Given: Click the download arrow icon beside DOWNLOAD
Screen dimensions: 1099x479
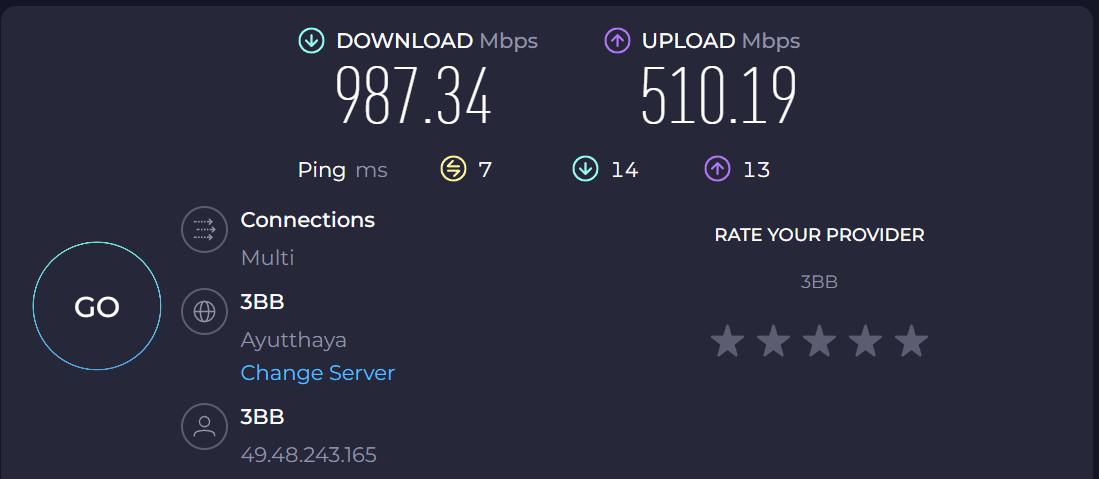Looking at the screenshot, I should tap(312, 41).
